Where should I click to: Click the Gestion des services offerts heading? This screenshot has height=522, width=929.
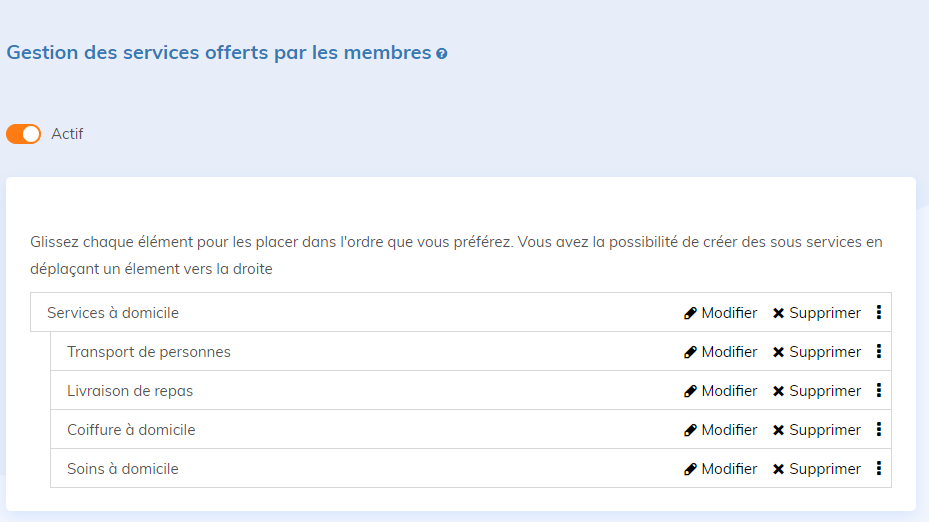tap(219, 53)
